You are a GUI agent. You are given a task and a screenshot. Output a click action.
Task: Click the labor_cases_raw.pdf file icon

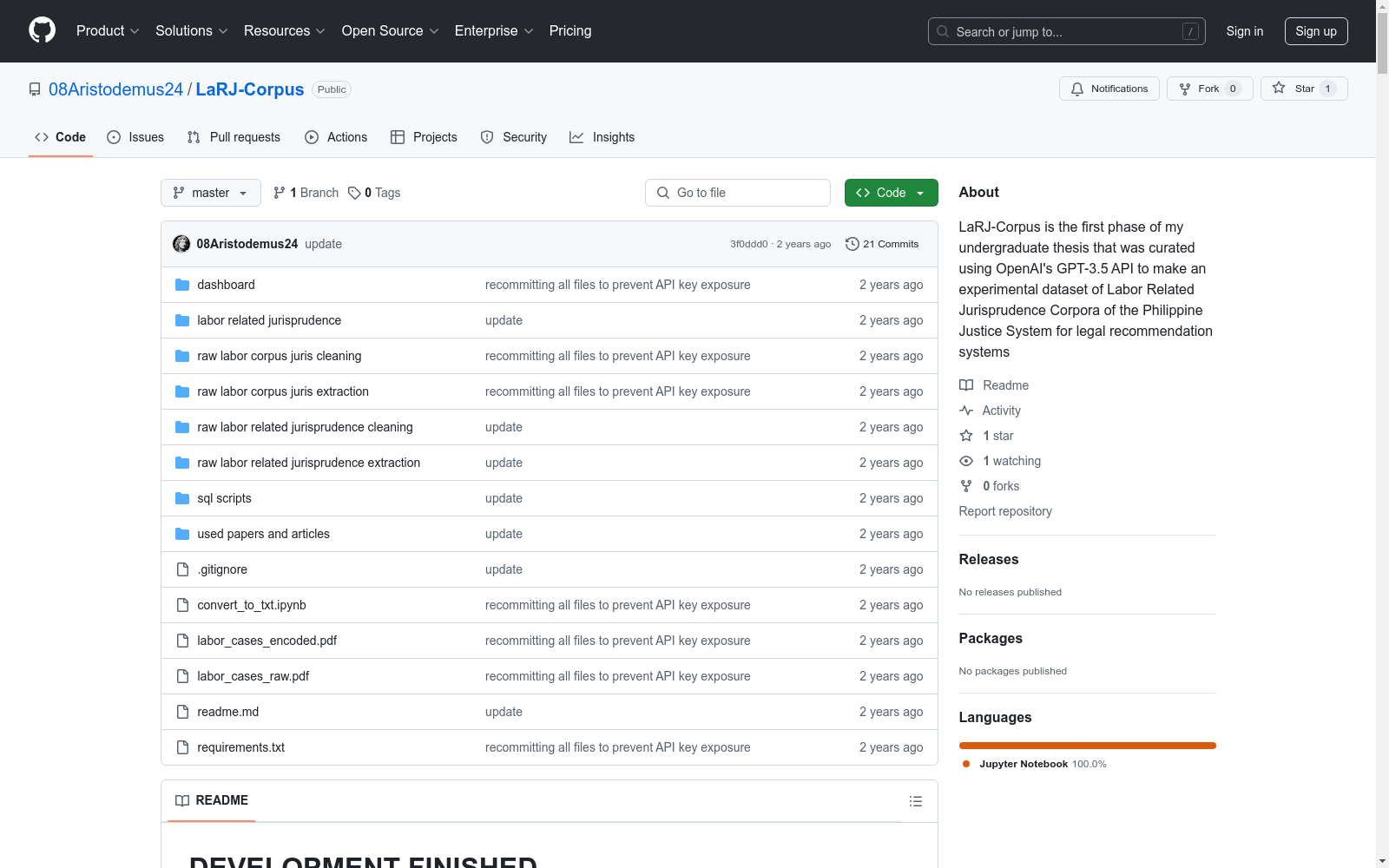coord(182,676)
